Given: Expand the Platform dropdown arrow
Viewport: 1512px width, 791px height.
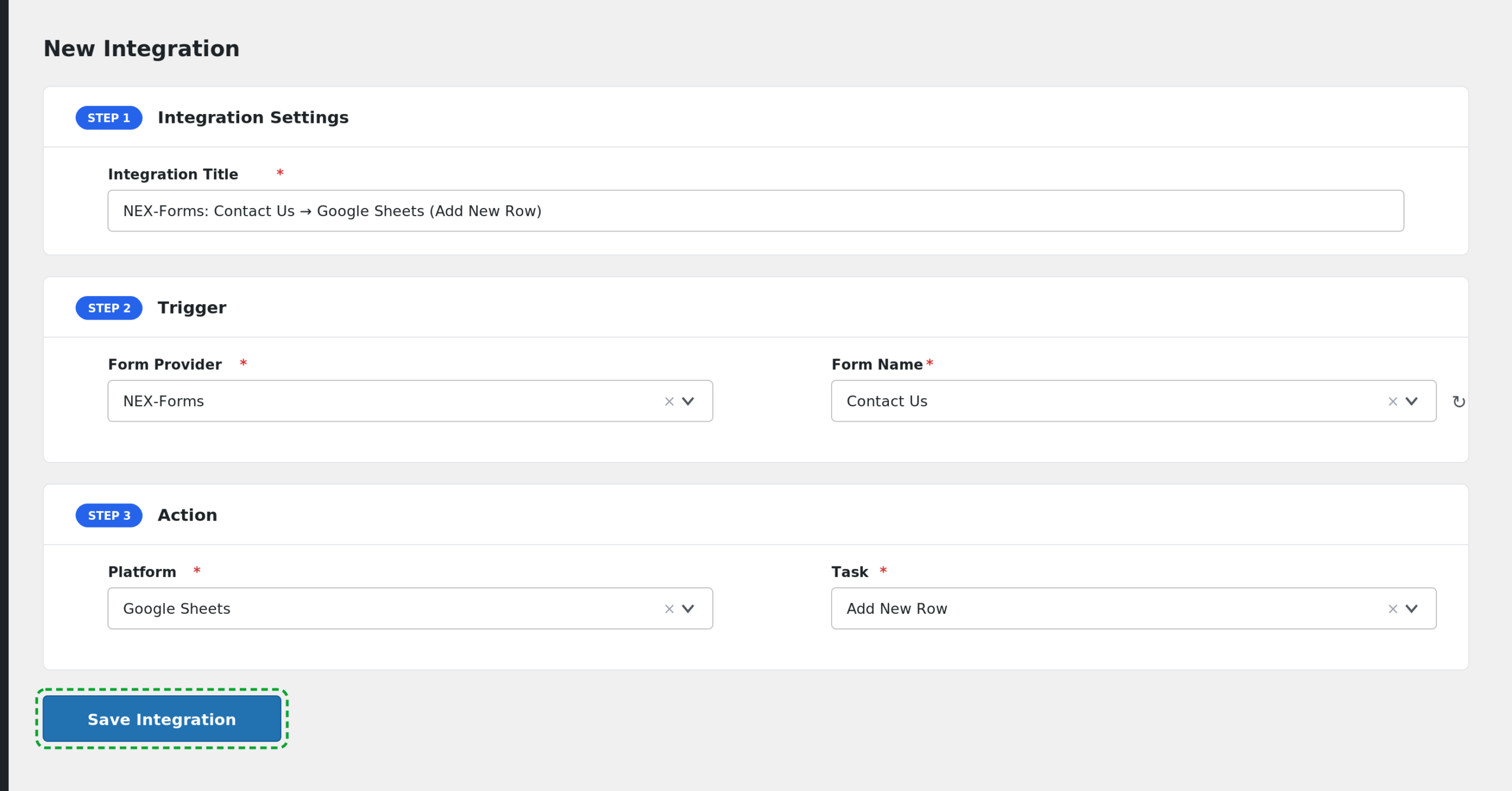Looking at the screenshot, I should 688,608.
